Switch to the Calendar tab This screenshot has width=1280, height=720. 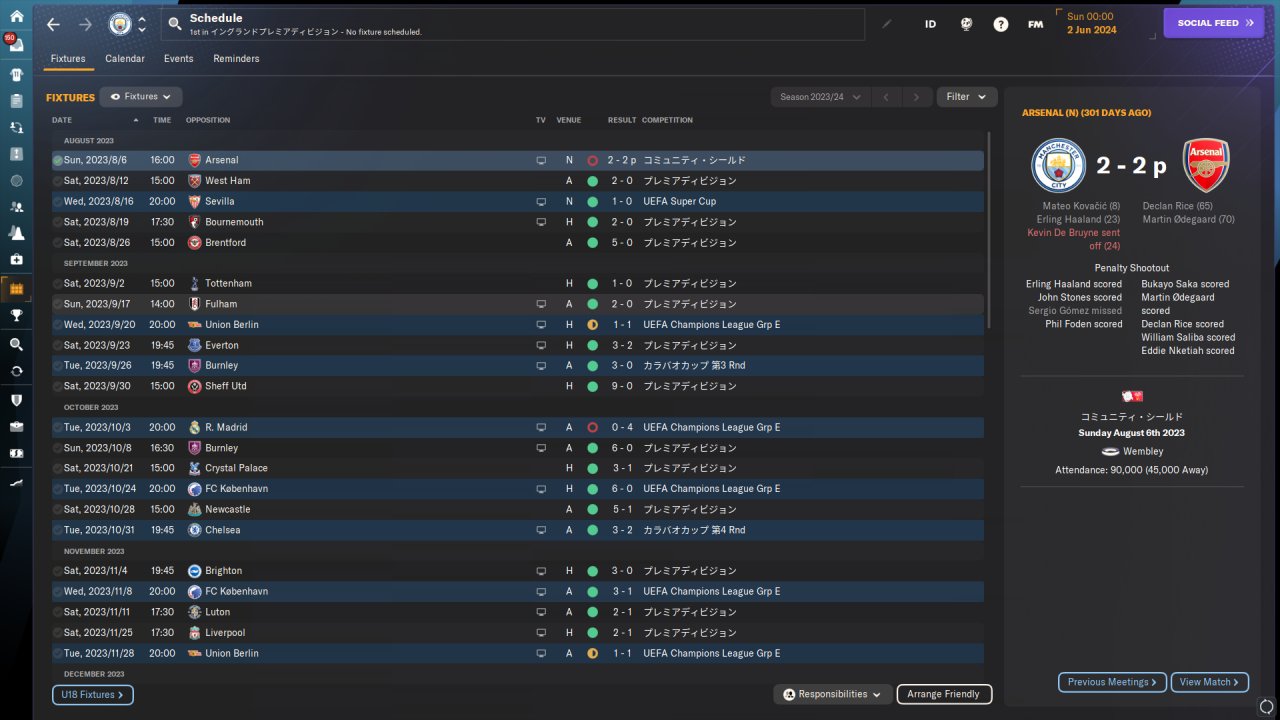point(125,59)
